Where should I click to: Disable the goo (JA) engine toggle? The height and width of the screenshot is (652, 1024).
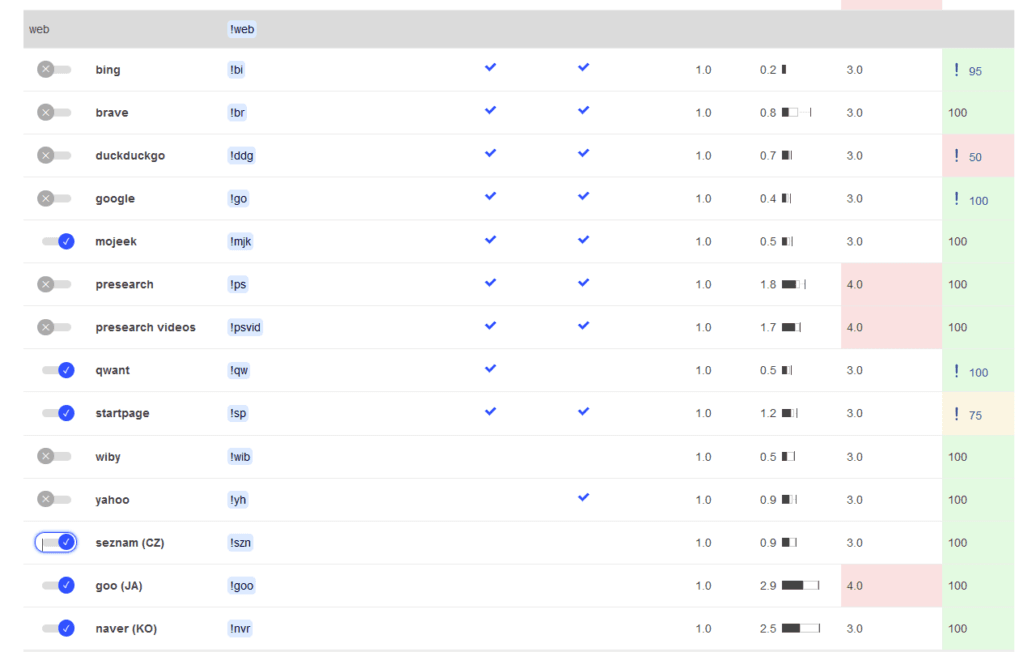tap(58, 585)
